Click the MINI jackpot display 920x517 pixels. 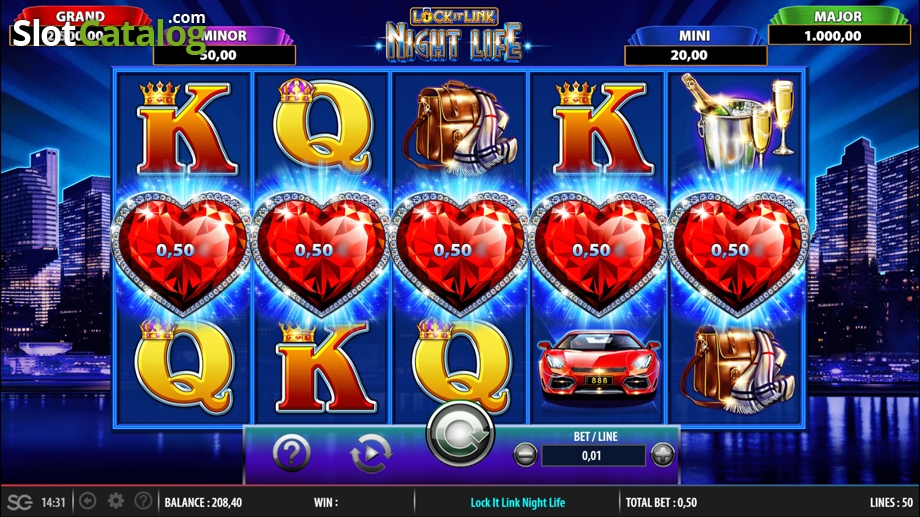point(695,46)
